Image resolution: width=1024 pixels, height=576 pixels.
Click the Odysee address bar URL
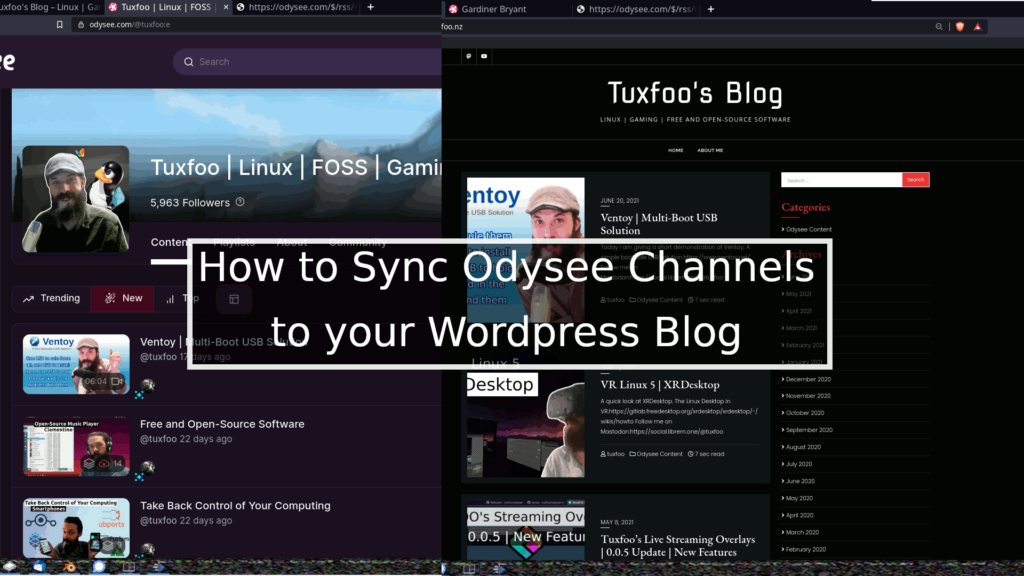[x=129, y=25]
